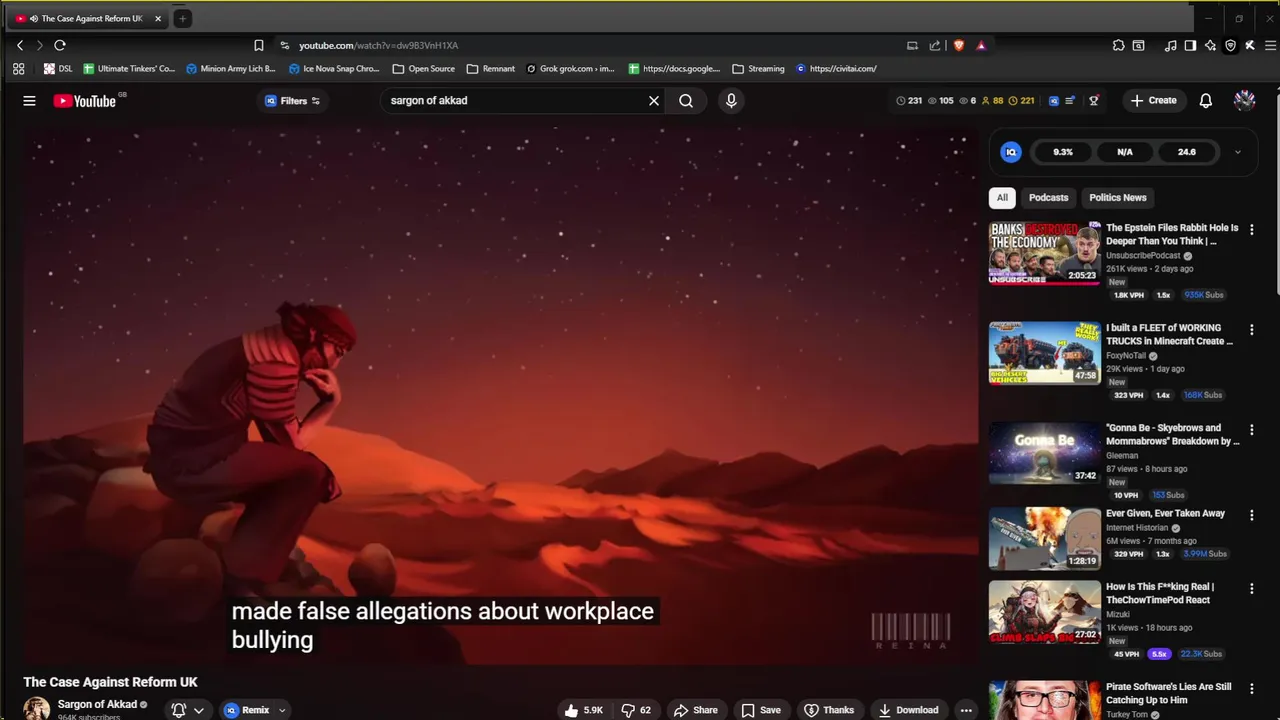Open browser main hamburger menu
The image size is (1280, 720).
pyautogui.click(x=1270, y=45)
